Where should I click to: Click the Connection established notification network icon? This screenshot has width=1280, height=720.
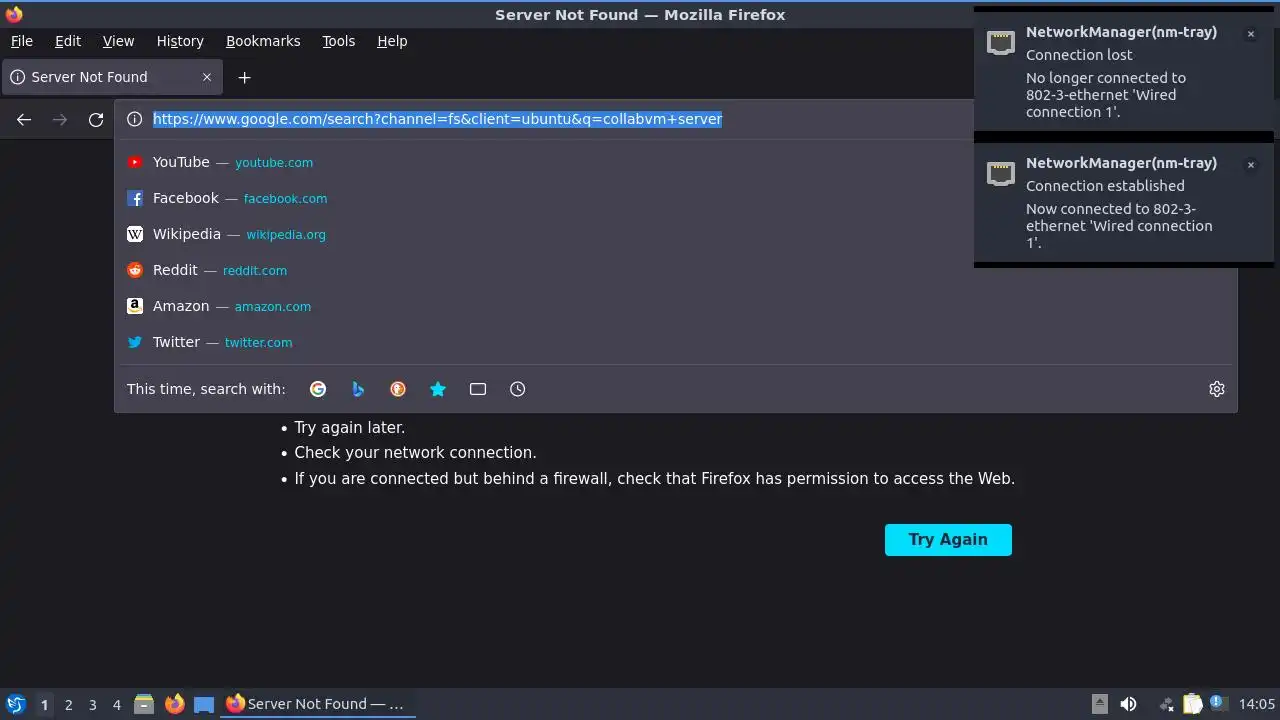coord(1001,173)
